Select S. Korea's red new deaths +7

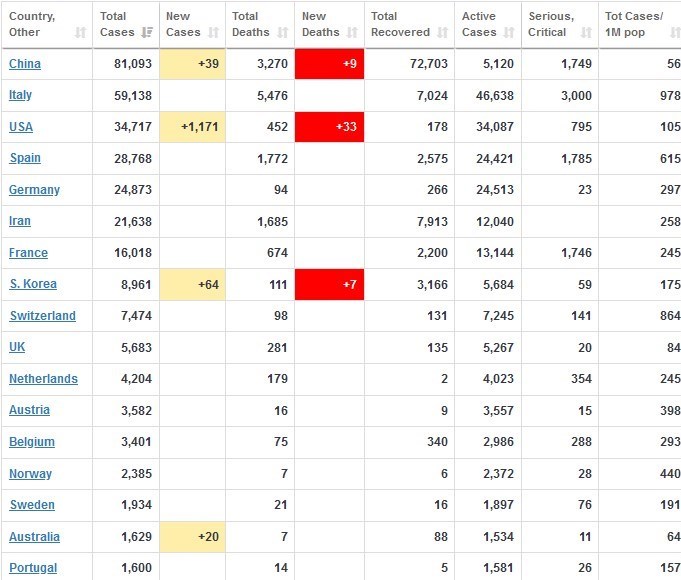[x=329, y=285]
